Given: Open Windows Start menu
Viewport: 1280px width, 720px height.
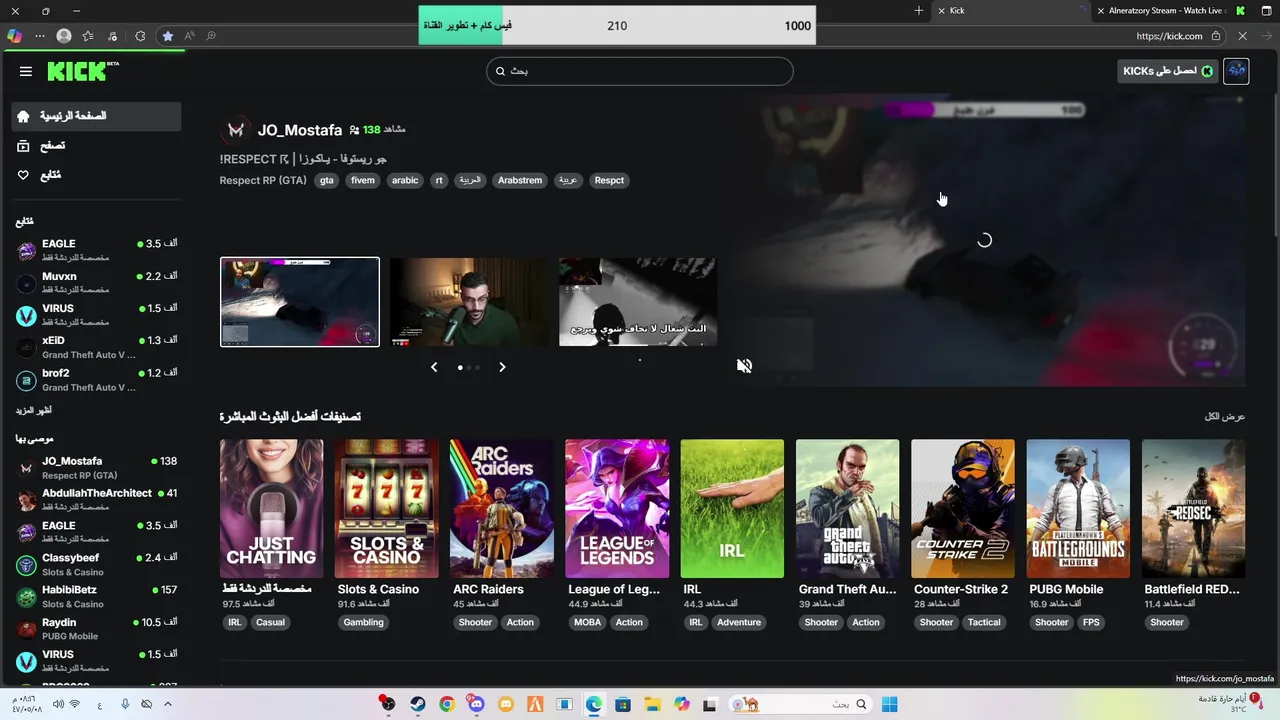Looking at the screenshot, I should (890, 704).
